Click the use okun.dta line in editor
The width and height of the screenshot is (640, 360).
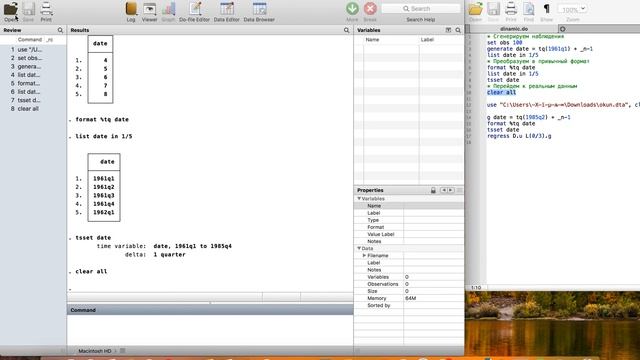pos(563,105)
